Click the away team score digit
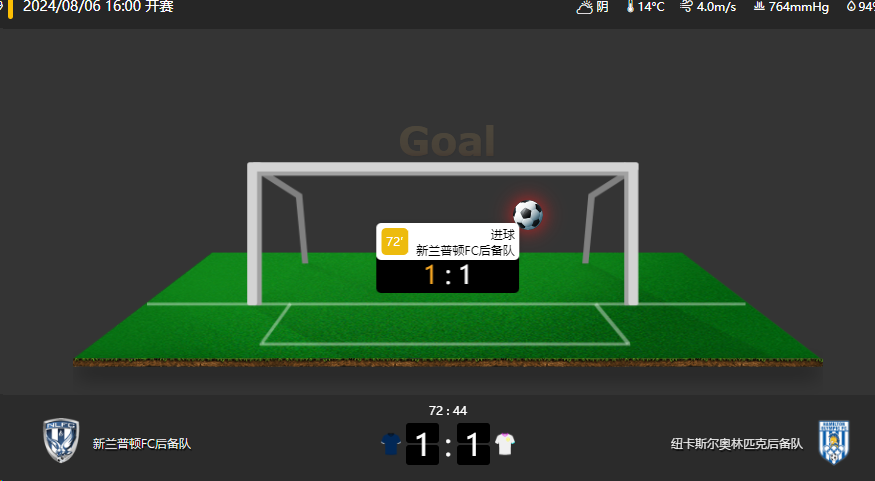Viewport: 875px width, 481px height. pyautogui.click(x=473, y=444)
